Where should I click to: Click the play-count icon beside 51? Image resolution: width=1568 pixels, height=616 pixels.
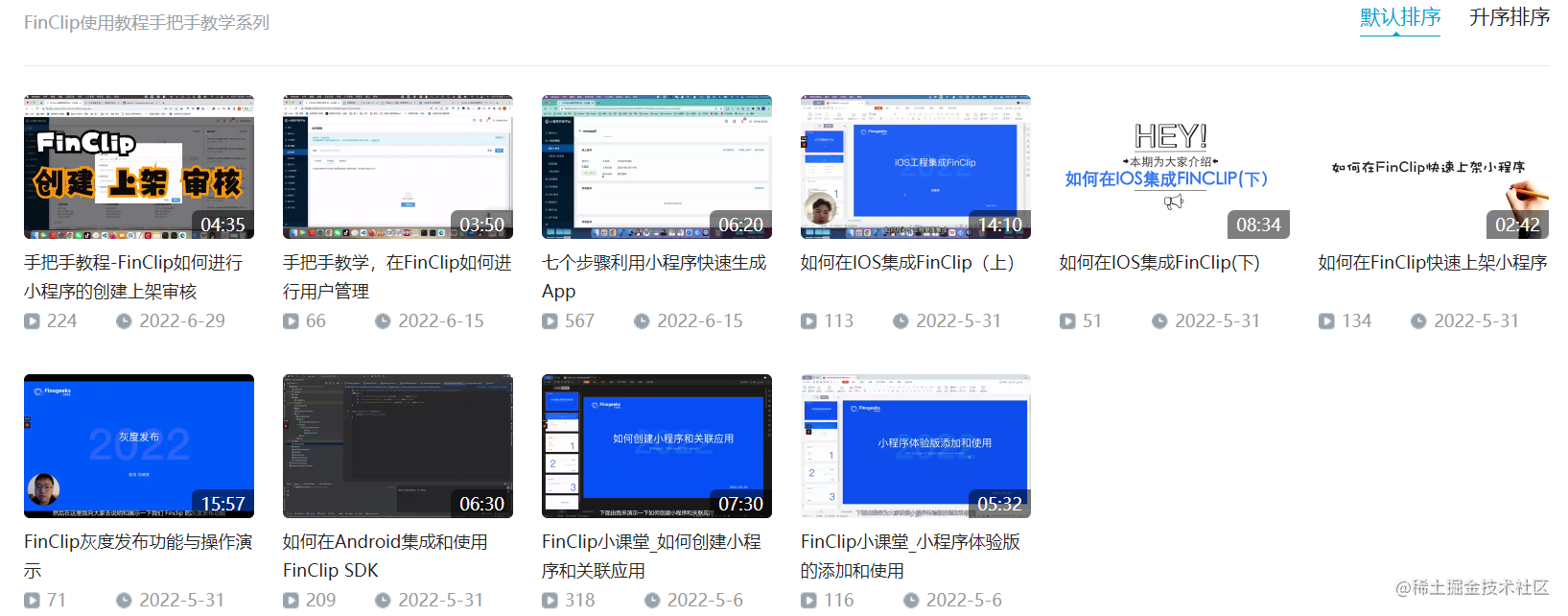pyautogui.click(x=1067, y=321)
